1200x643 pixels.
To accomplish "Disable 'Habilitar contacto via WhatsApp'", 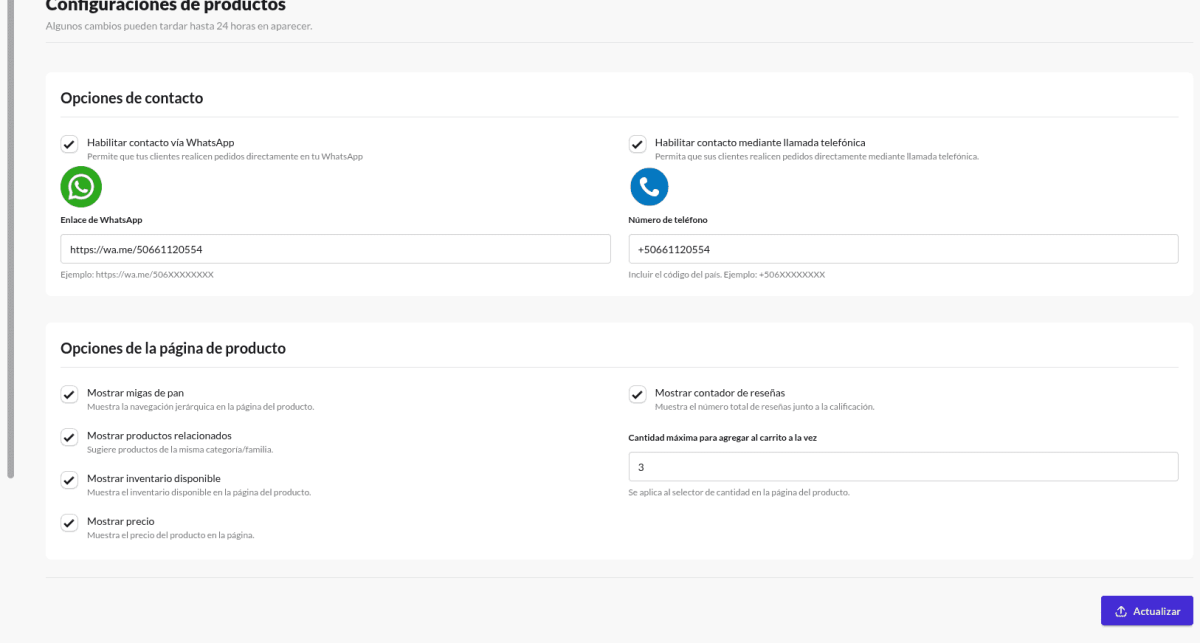I will click(x=68, y=143).
